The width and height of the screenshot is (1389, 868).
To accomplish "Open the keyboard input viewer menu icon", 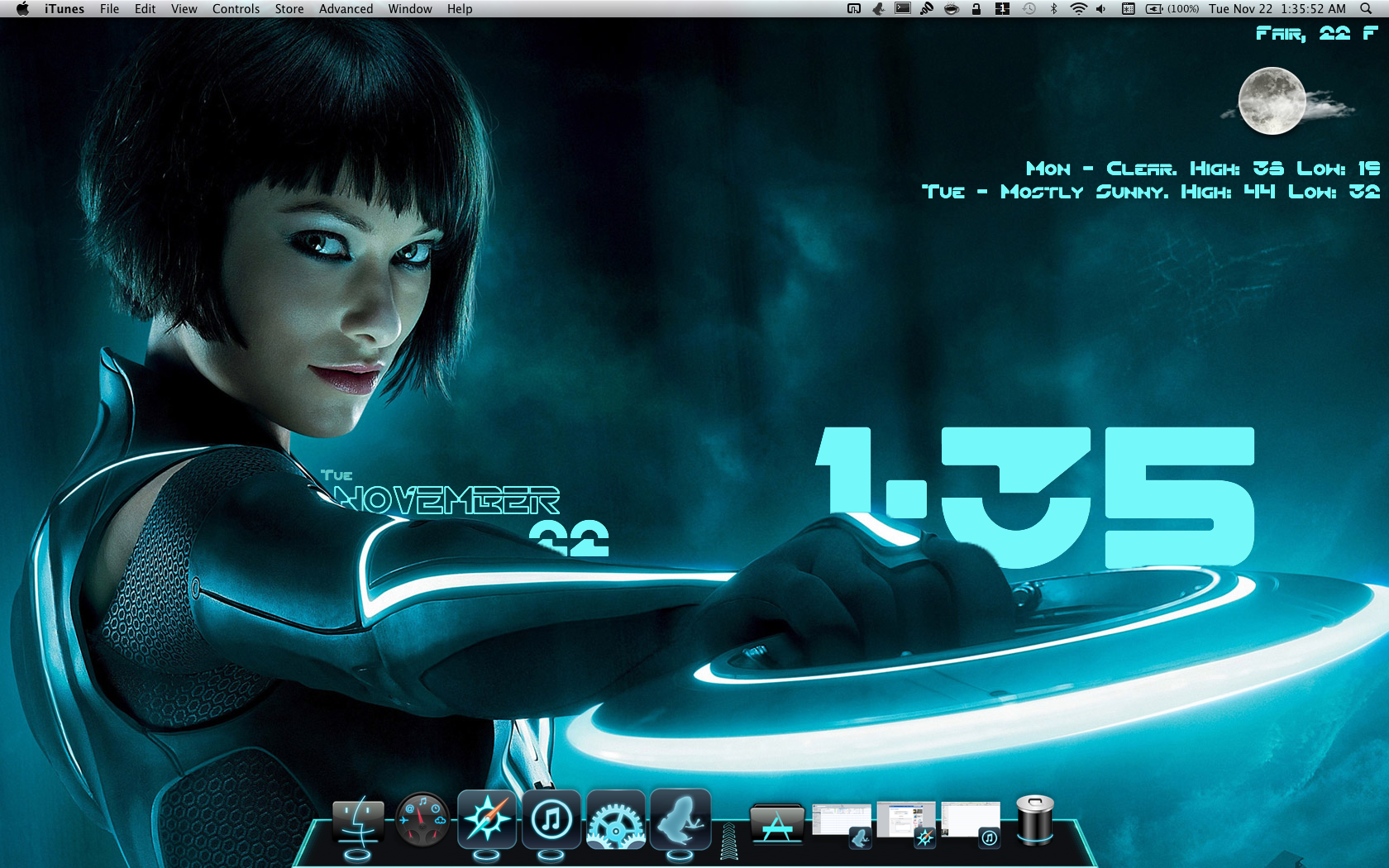I will coord(1128,9).
